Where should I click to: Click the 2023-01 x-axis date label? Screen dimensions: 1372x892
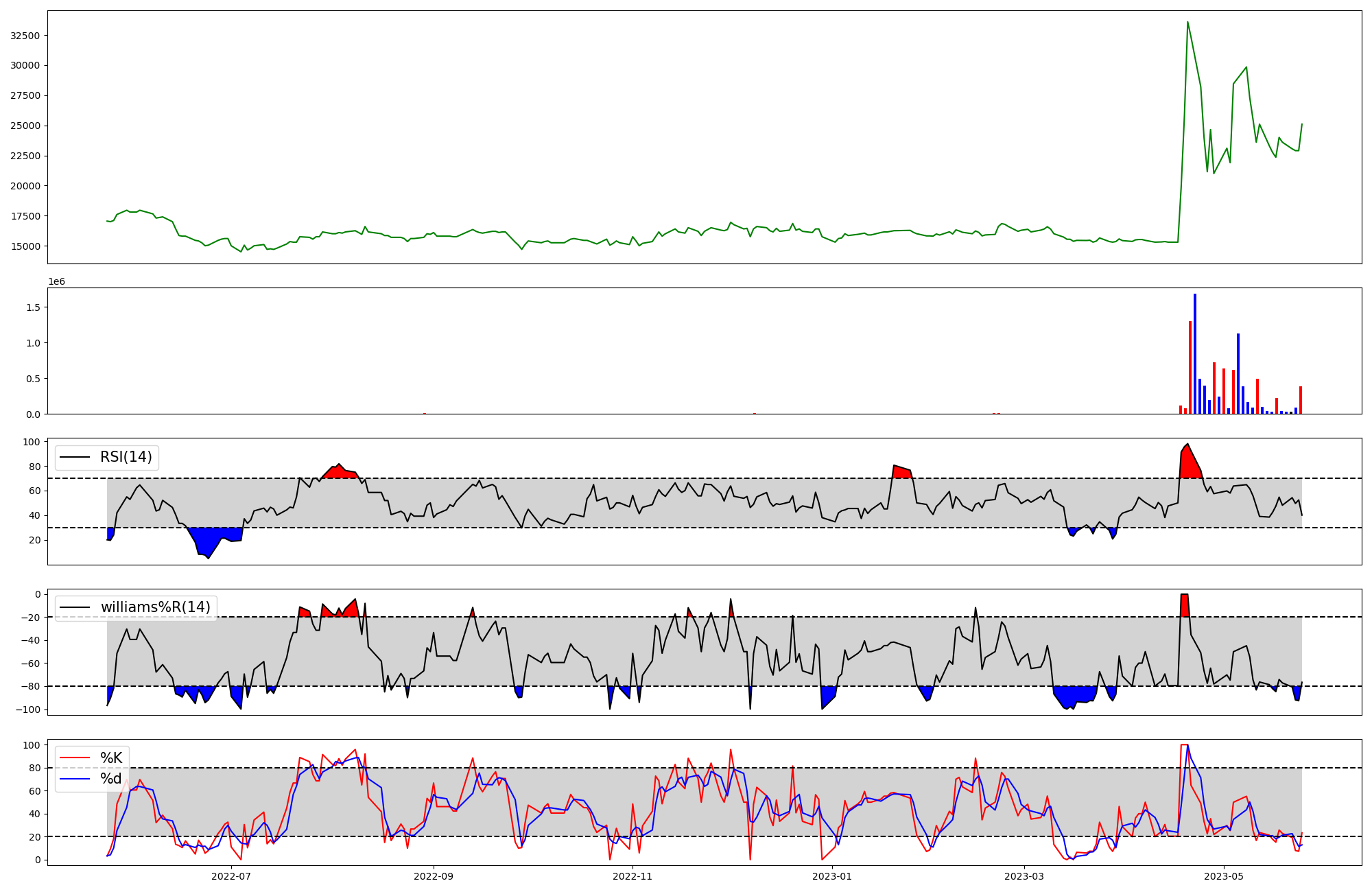tap(831, 876)
